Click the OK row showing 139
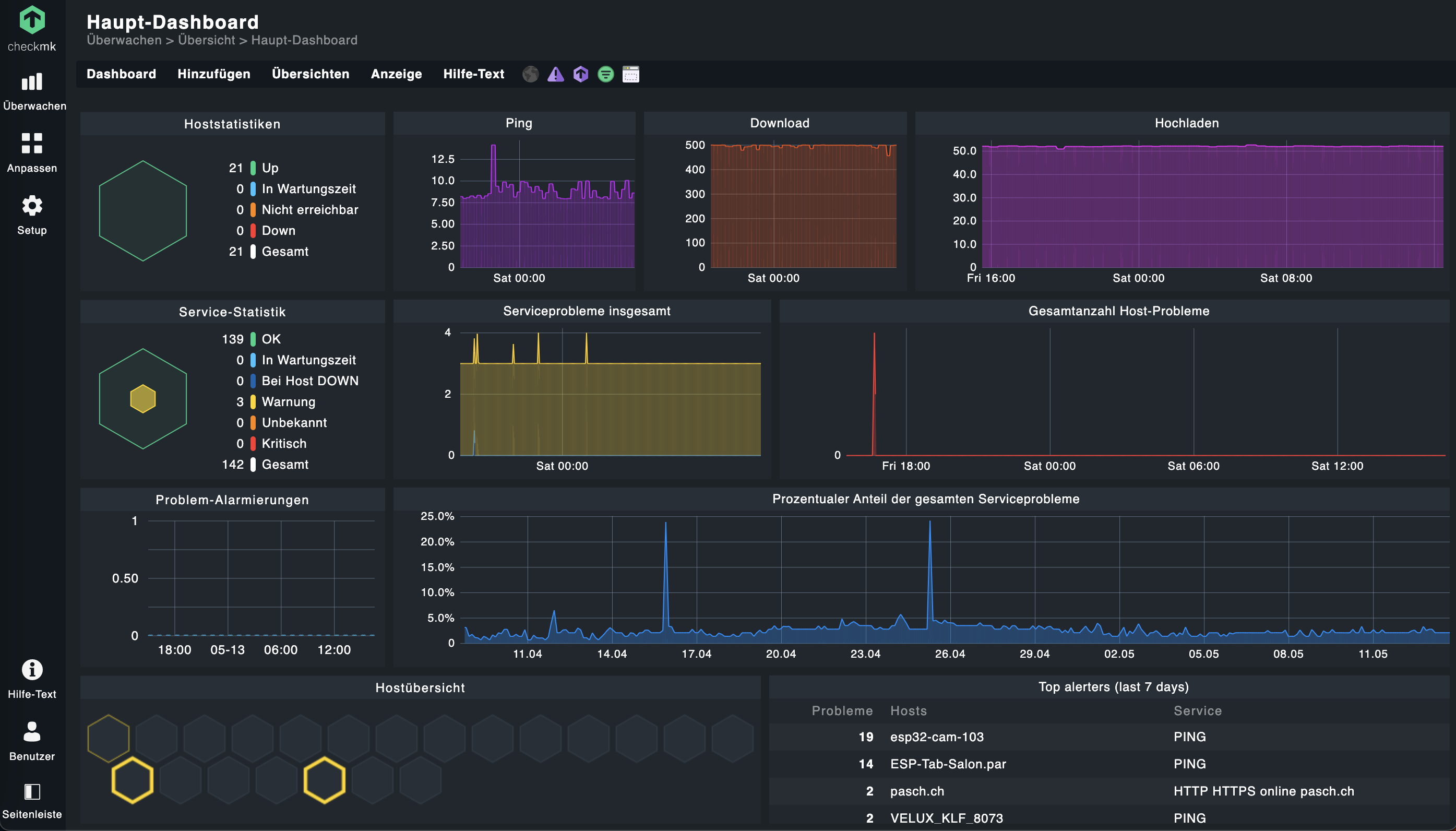 [251, 339]
